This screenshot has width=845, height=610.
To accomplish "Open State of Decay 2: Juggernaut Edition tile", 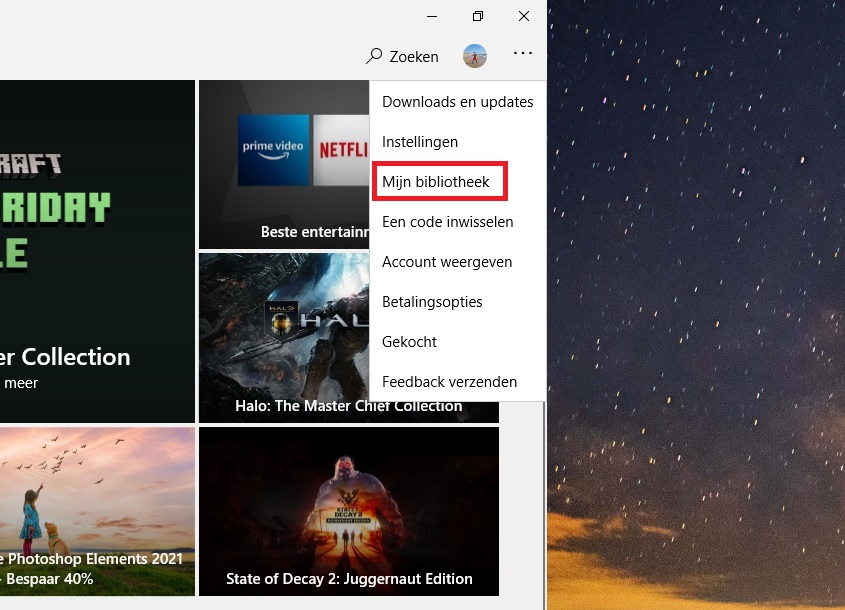I will pyautogui.click(x=349, y=511).
